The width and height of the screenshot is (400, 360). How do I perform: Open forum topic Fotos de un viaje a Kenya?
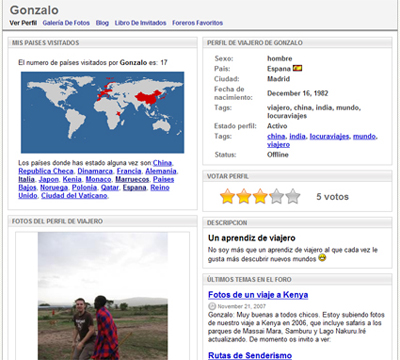click(x=258, y=295)
